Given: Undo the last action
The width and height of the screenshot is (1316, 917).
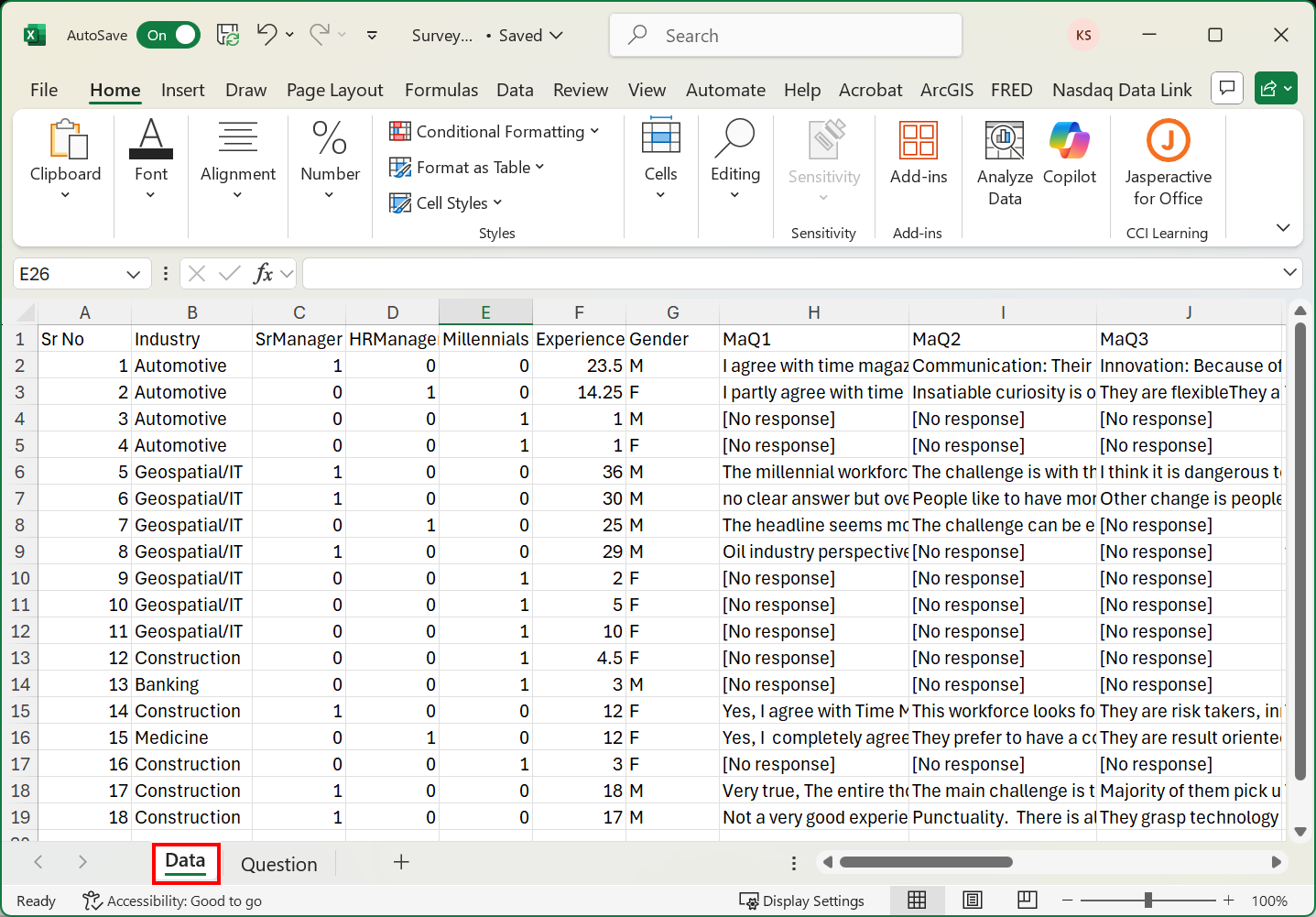Looking at the screenshot, I should tap(266, 35).
